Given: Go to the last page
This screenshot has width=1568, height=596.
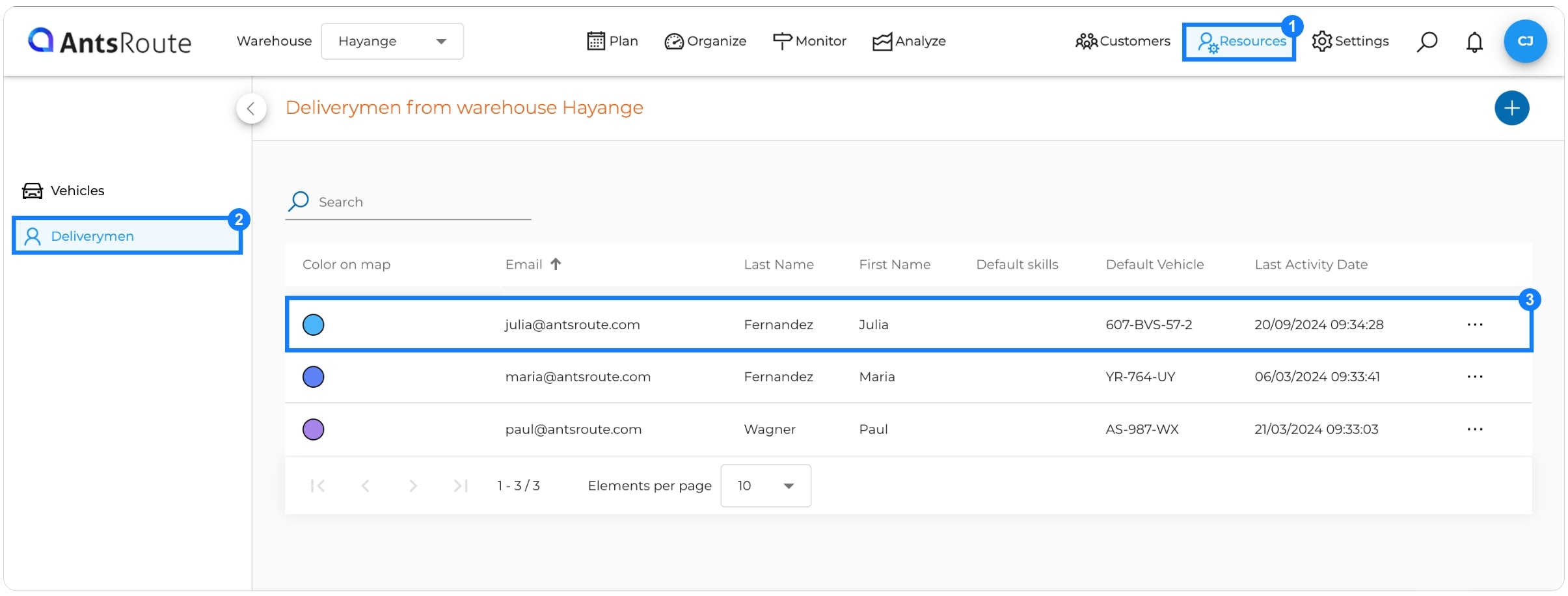Looking at the screenshot, I should pos(461,485).
